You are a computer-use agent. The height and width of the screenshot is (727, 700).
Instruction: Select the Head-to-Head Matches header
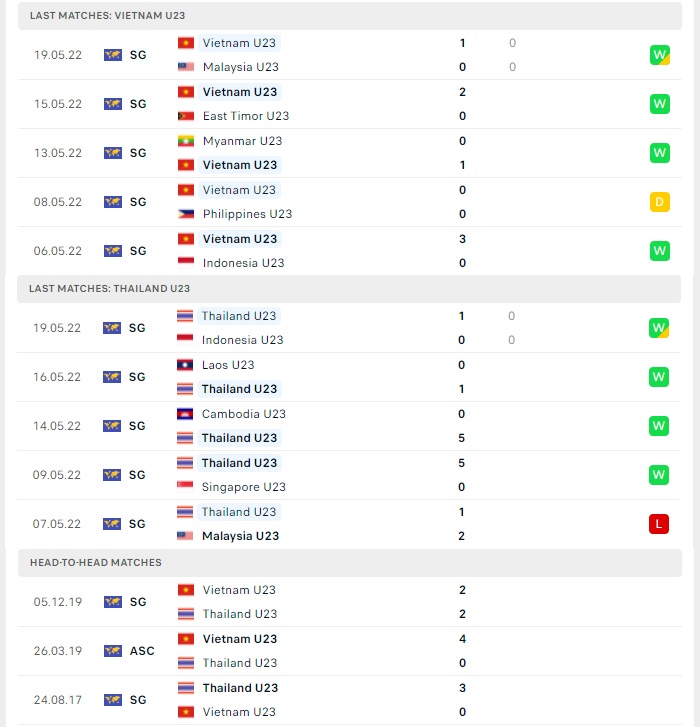[350, 563]
